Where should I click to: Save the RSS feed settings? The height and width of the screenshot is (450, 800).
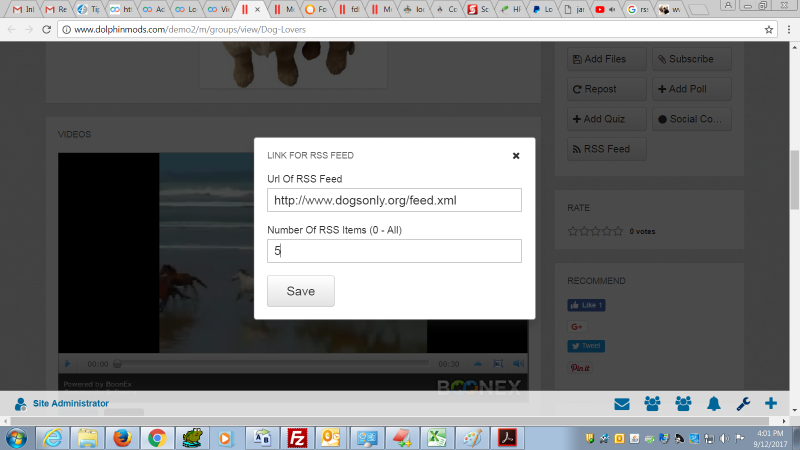[x=301, y=291]
